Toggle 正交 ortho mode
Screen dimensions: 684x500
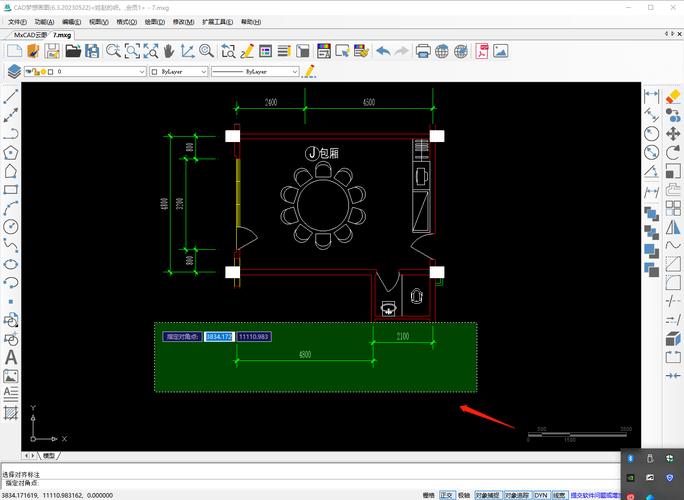pyautogui.click(x=446, y=494)
